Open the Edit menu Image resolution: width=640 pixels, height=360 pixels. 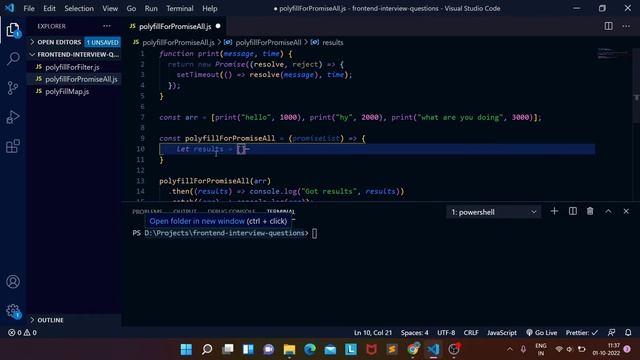[49, 8]
